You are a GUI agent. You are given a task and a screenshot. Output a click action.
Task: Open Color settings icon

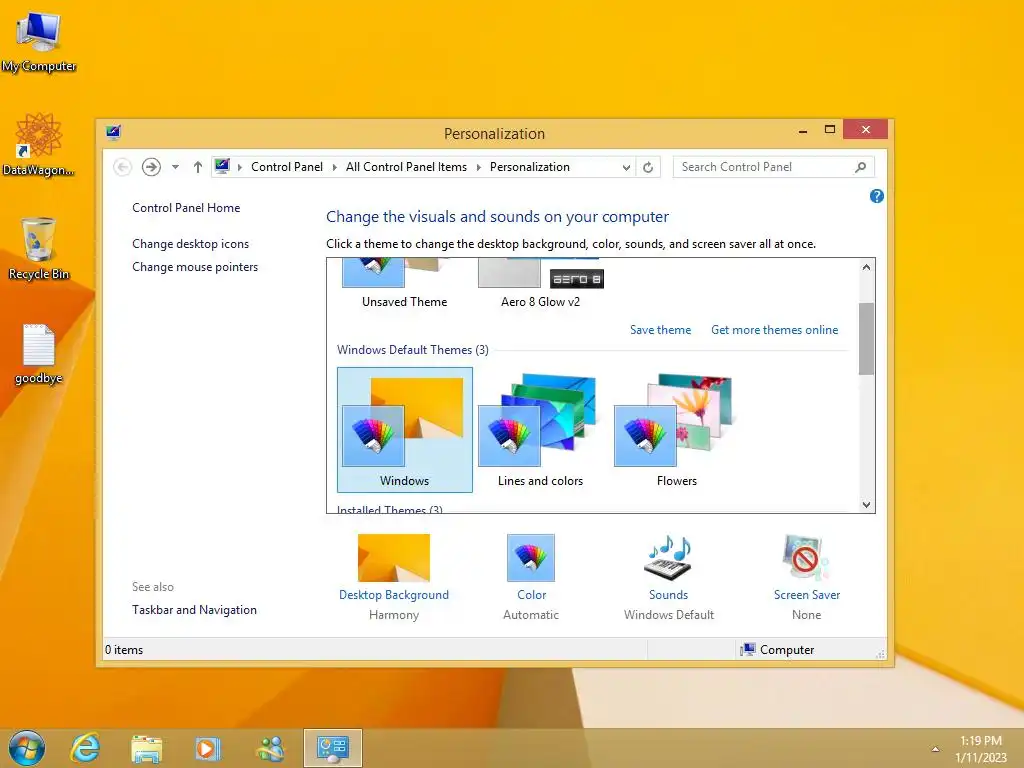coord(531,558)
